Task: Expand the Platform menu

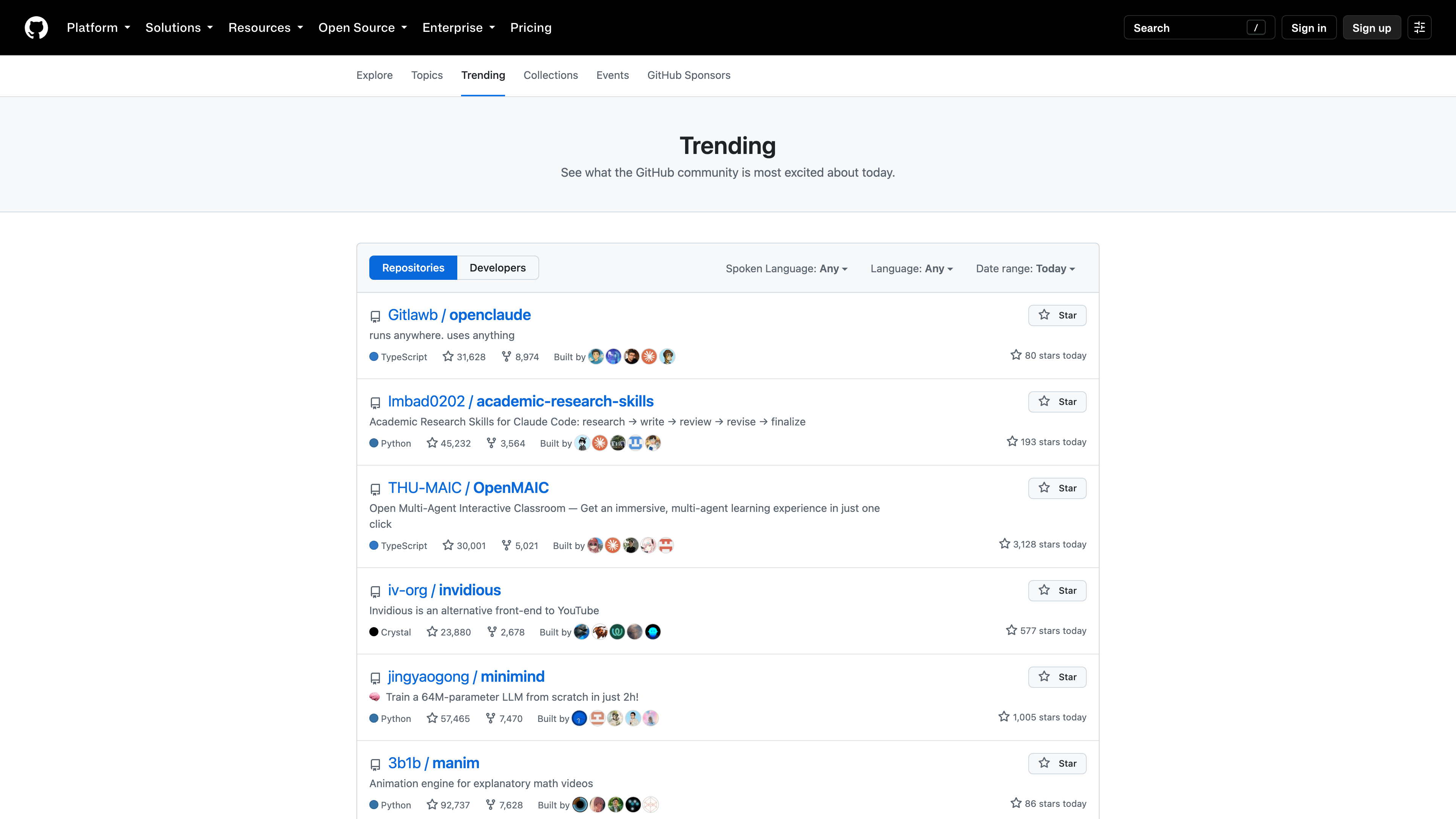Action: 98,28
